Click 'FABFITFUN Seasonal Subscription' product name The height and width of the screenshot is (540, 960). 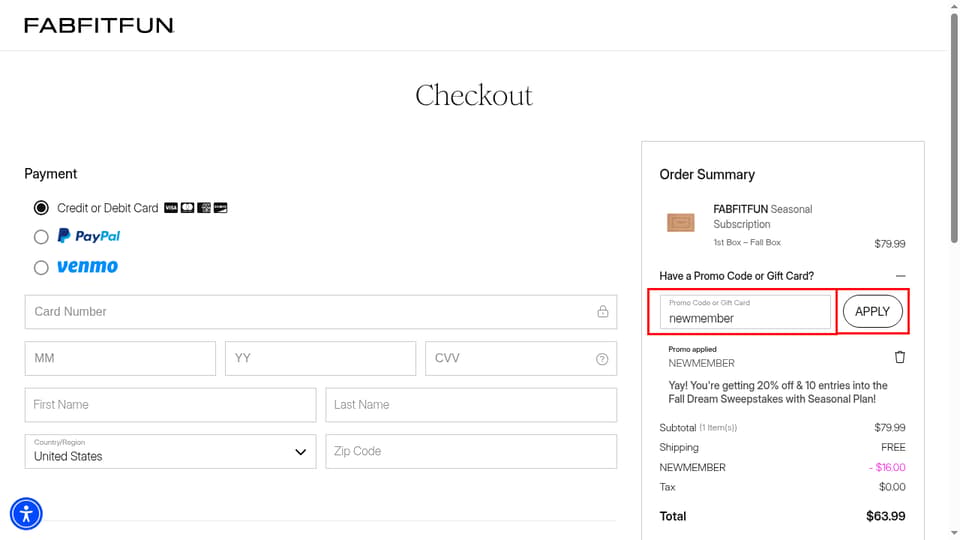763,217
